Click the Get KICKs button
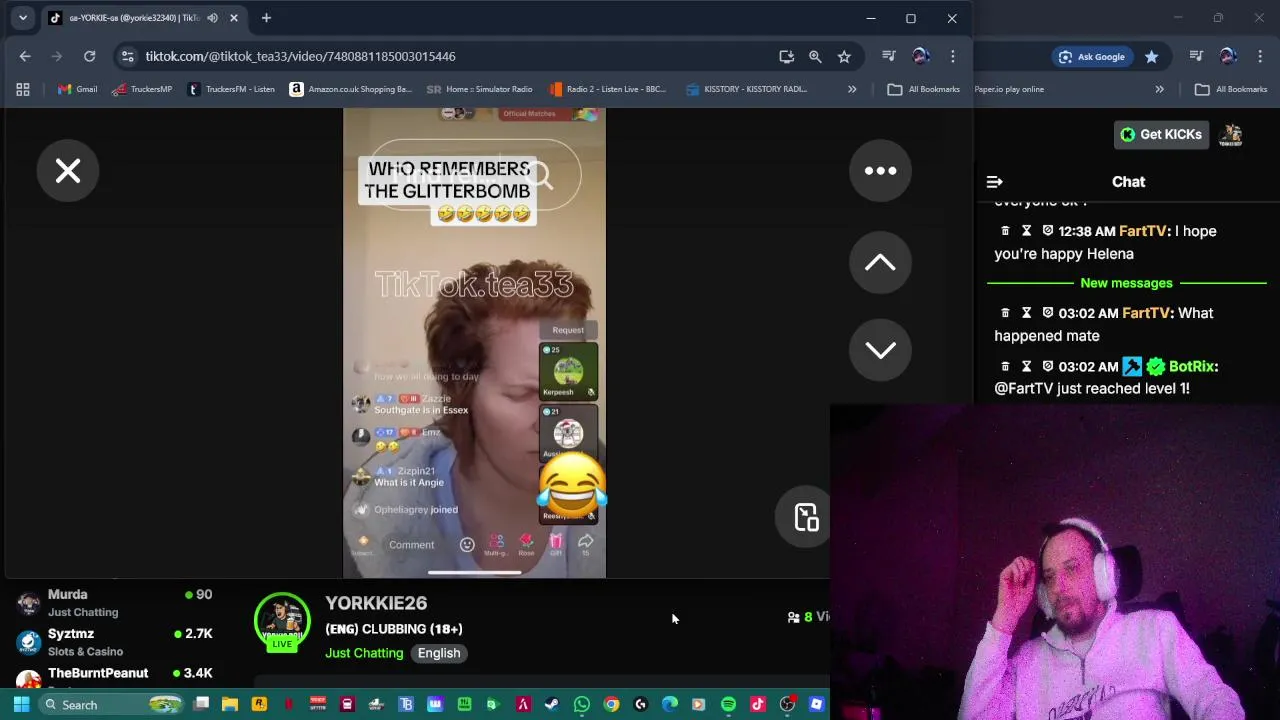Image resolution: width=1280 pixels, height=720 pixels. tap(1161, 134)
